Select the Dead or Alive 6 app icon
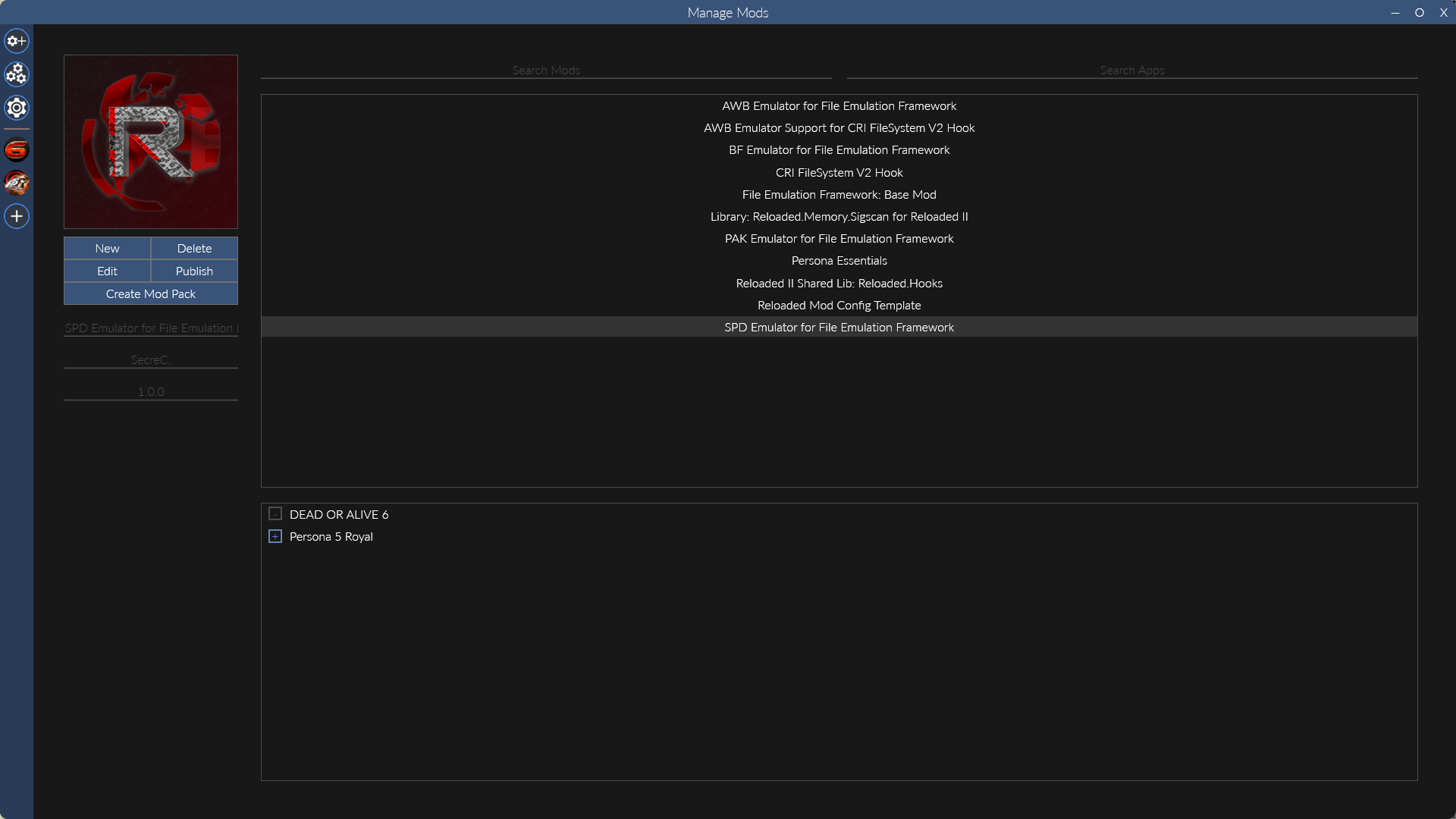This screenshot has width=1456, height=819. click(x=17, y=150)
